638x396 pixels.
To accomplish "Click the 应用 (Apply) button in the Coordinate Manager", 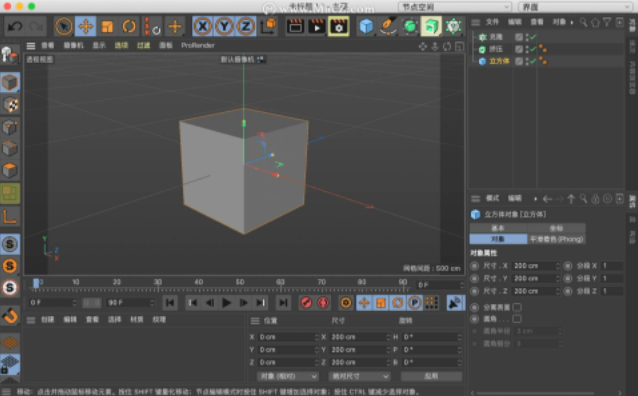I will click(431, 376).
